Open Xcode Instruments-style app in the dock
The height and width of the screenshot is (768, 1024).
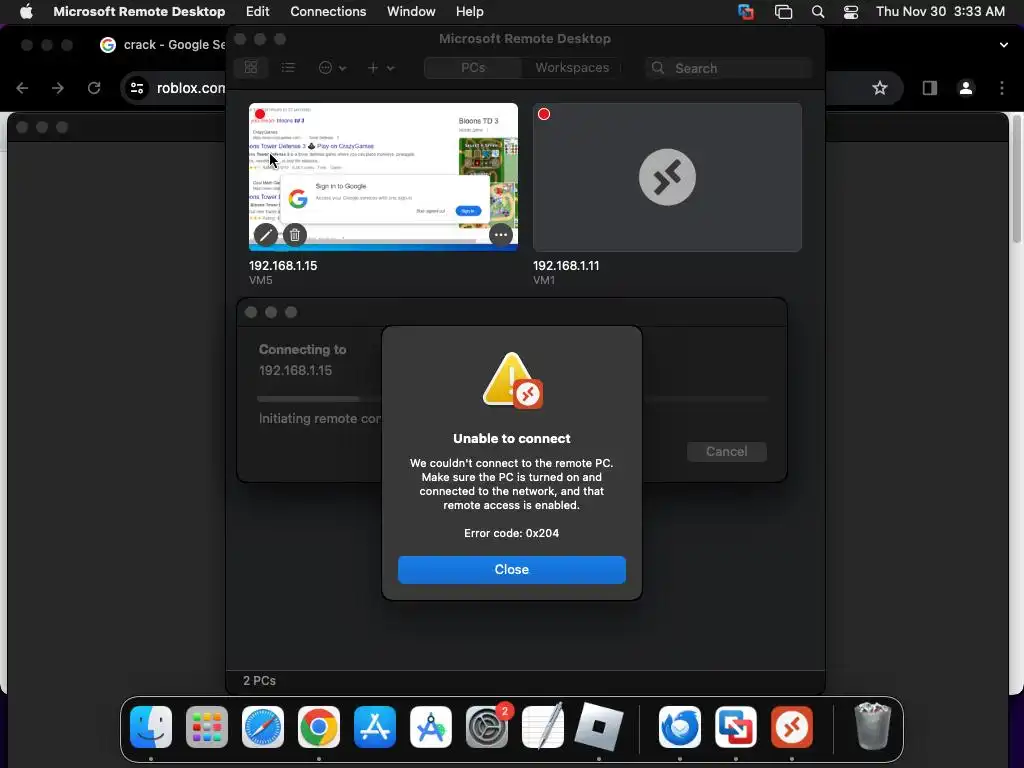click(431, 727)
